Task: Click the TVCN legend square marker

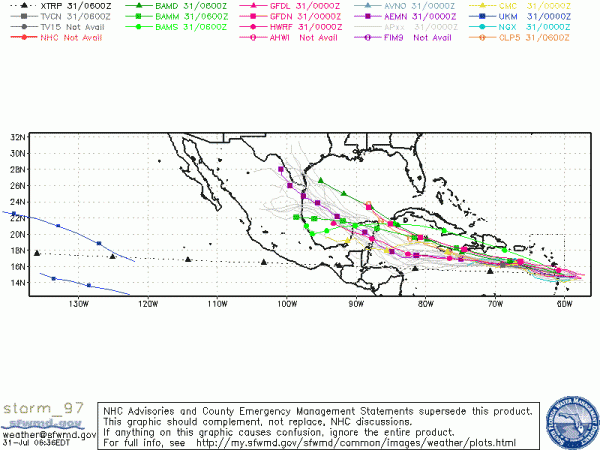Action: tap(24, 16)
